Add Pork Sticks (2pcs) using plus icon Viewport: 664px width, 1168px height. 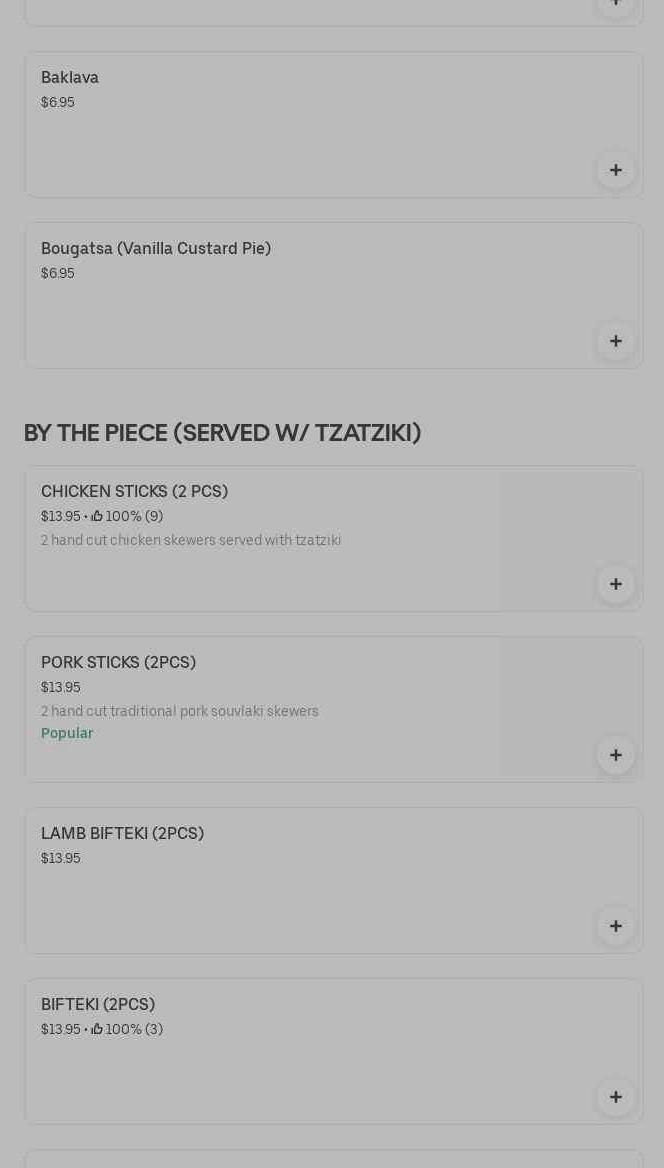tap(615, 755)
